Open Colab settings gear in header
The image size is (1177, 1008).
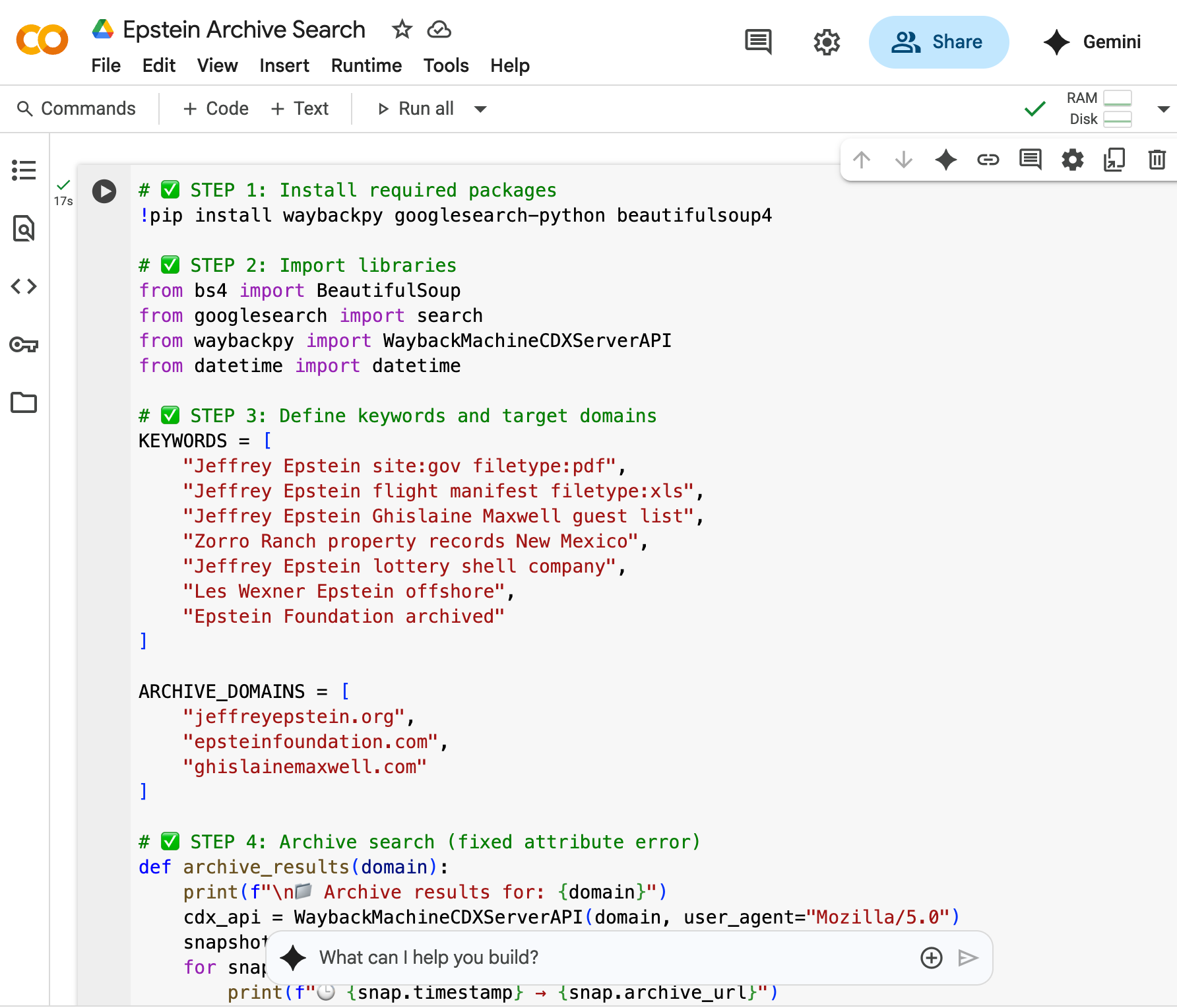coord(827,42)
